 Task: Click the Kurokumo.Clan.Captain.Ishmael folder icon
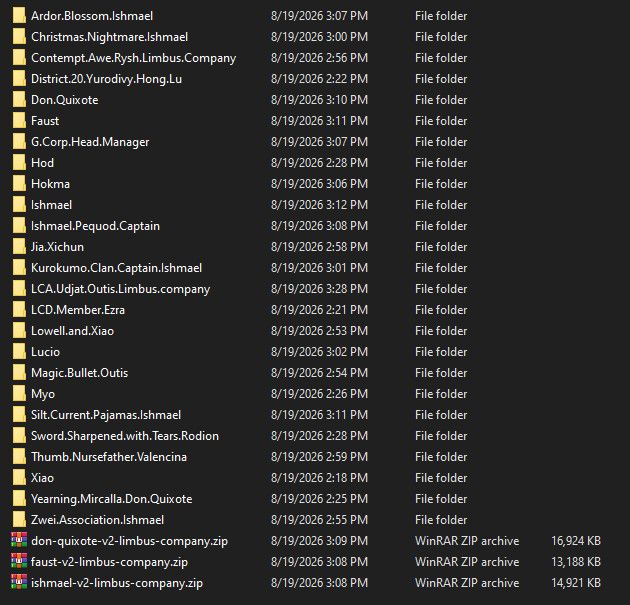coord(19,268)
